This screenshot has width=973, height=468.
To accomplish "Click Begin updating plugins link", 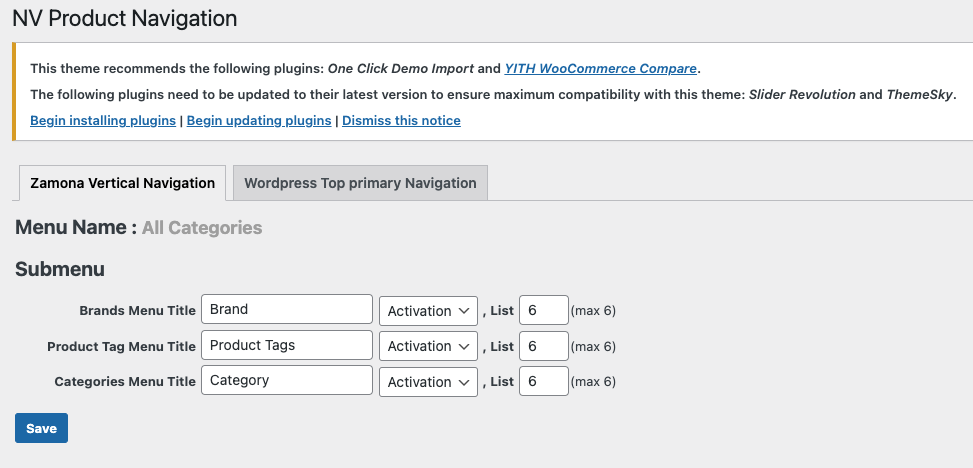I will pyautogui.click(x=259, y=121).
